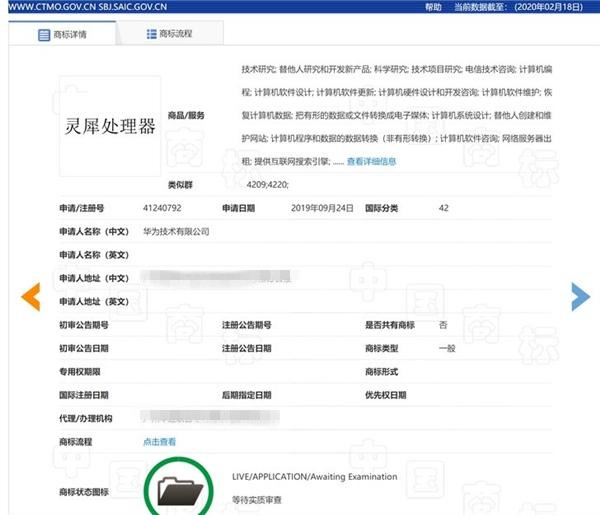This screenshot has width=600, height=515.
Task: Click the goods/services description starting 技术研究
Action: (x=396, y=115)
